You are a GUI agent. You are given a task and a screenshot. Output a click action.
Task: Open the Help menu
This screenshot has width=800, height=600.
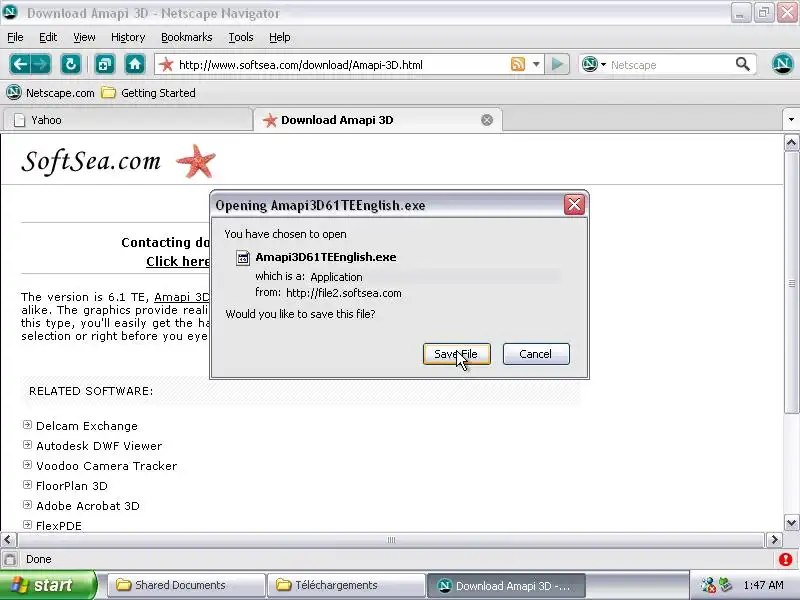280,37
